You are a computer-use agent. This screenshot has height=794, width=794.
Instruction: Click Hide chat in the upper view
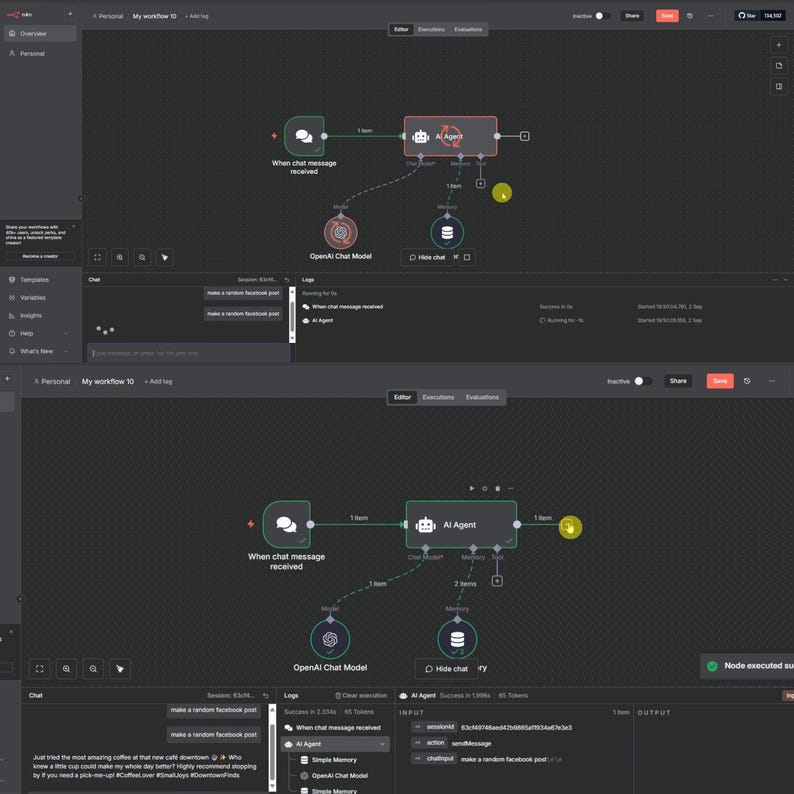[427, 257]
